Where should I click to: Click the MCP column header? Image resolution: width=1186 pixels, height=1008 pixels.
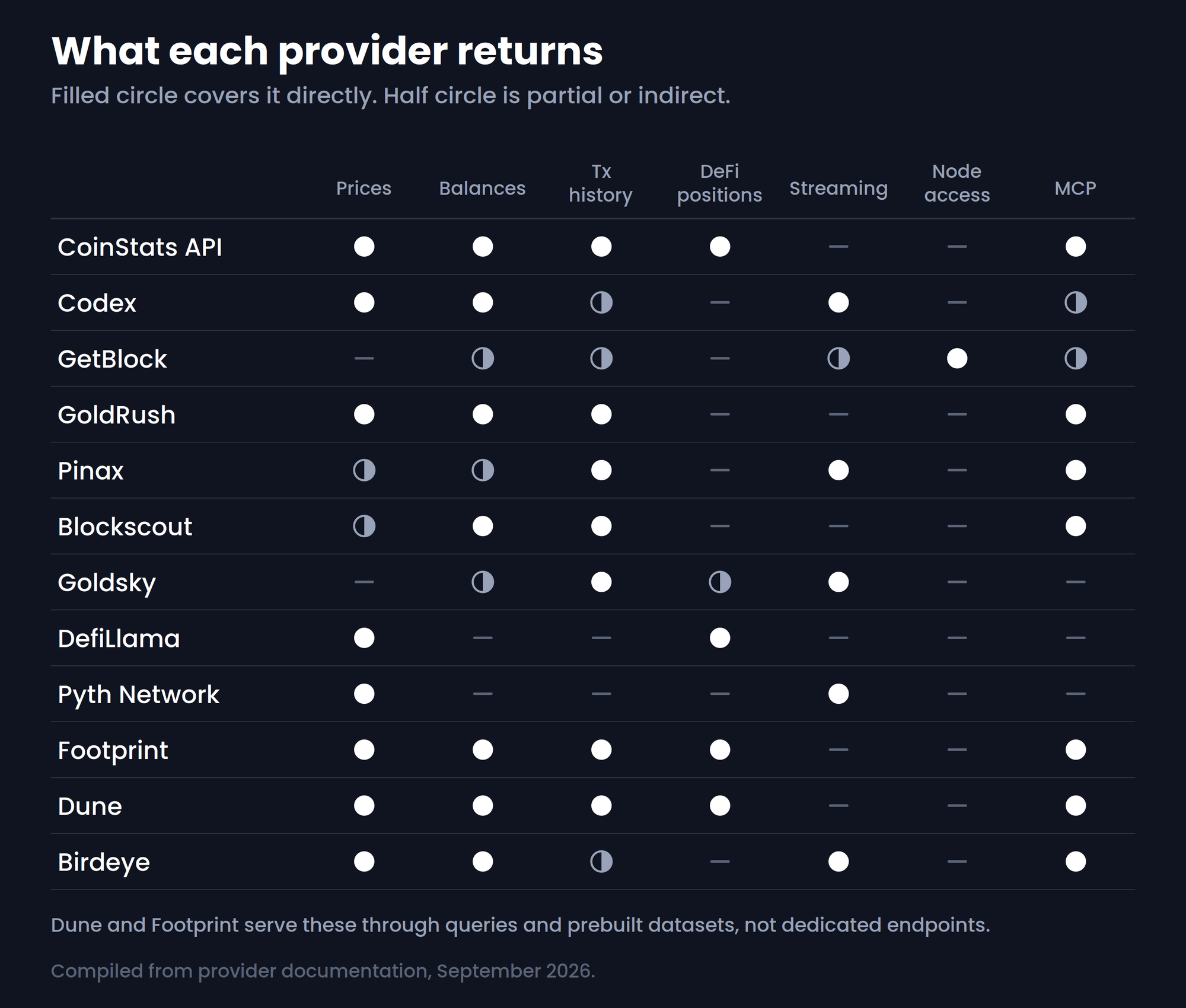pos(1076,189)
